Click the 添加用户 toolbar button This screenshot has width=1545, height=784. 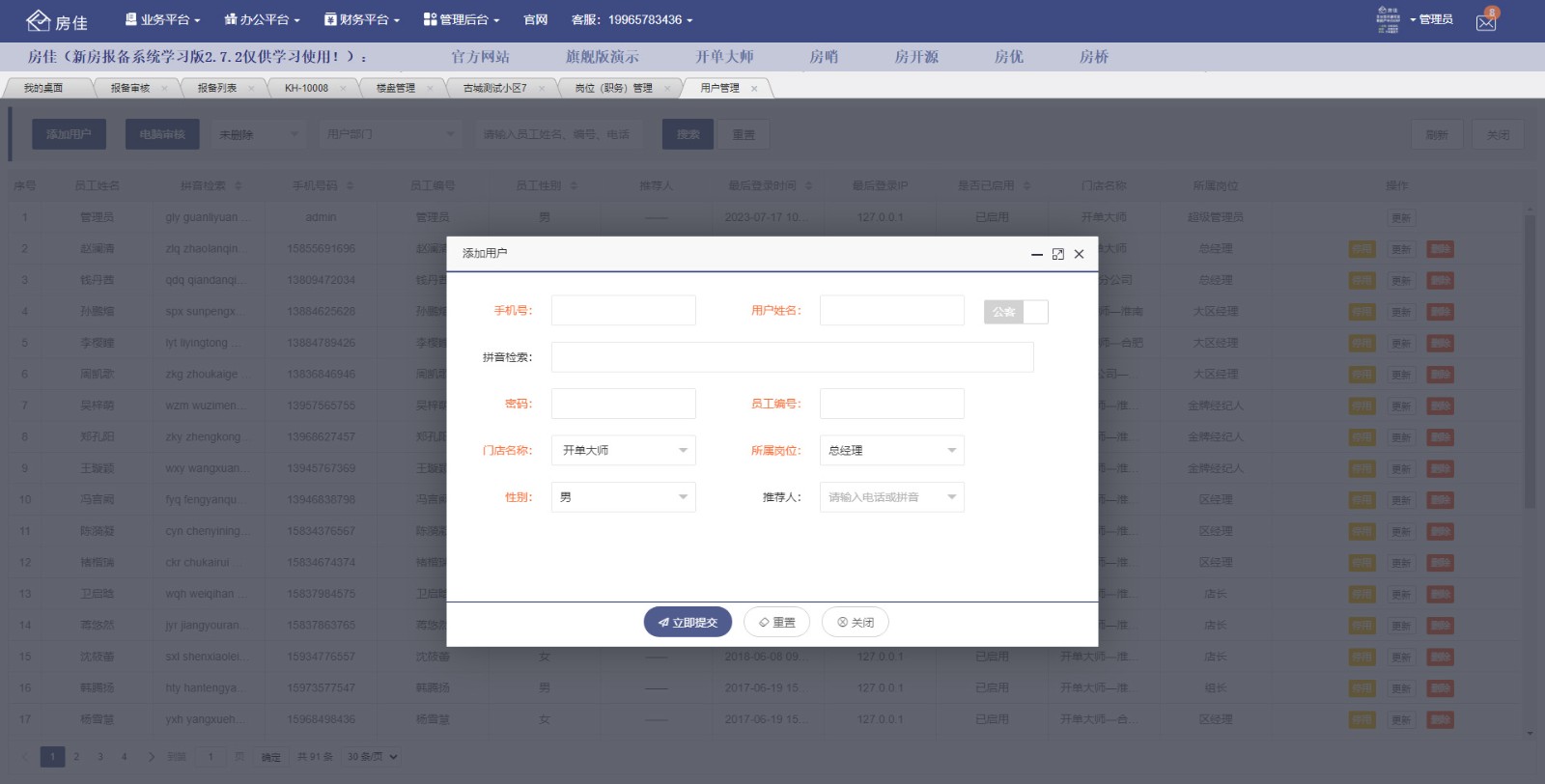tap(69, 135)
